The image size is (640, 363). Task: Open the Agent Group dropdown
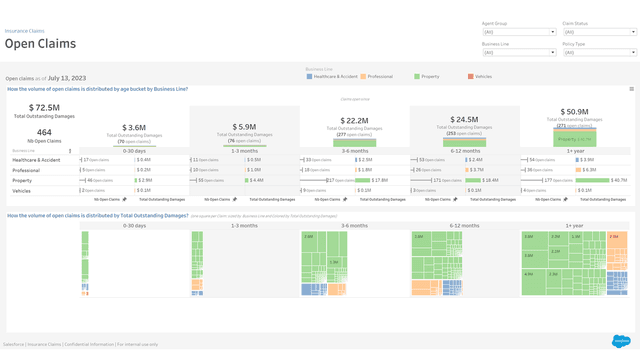click(519, 32)
